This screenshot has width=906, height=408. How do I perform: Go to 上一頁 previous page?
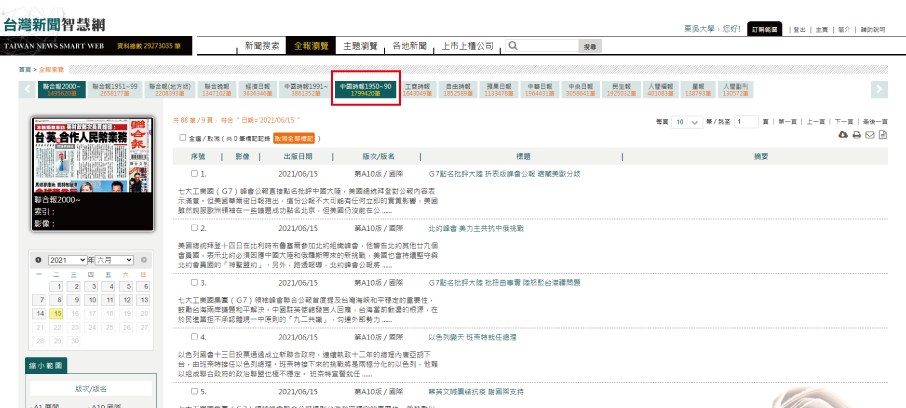coord(815,122)
